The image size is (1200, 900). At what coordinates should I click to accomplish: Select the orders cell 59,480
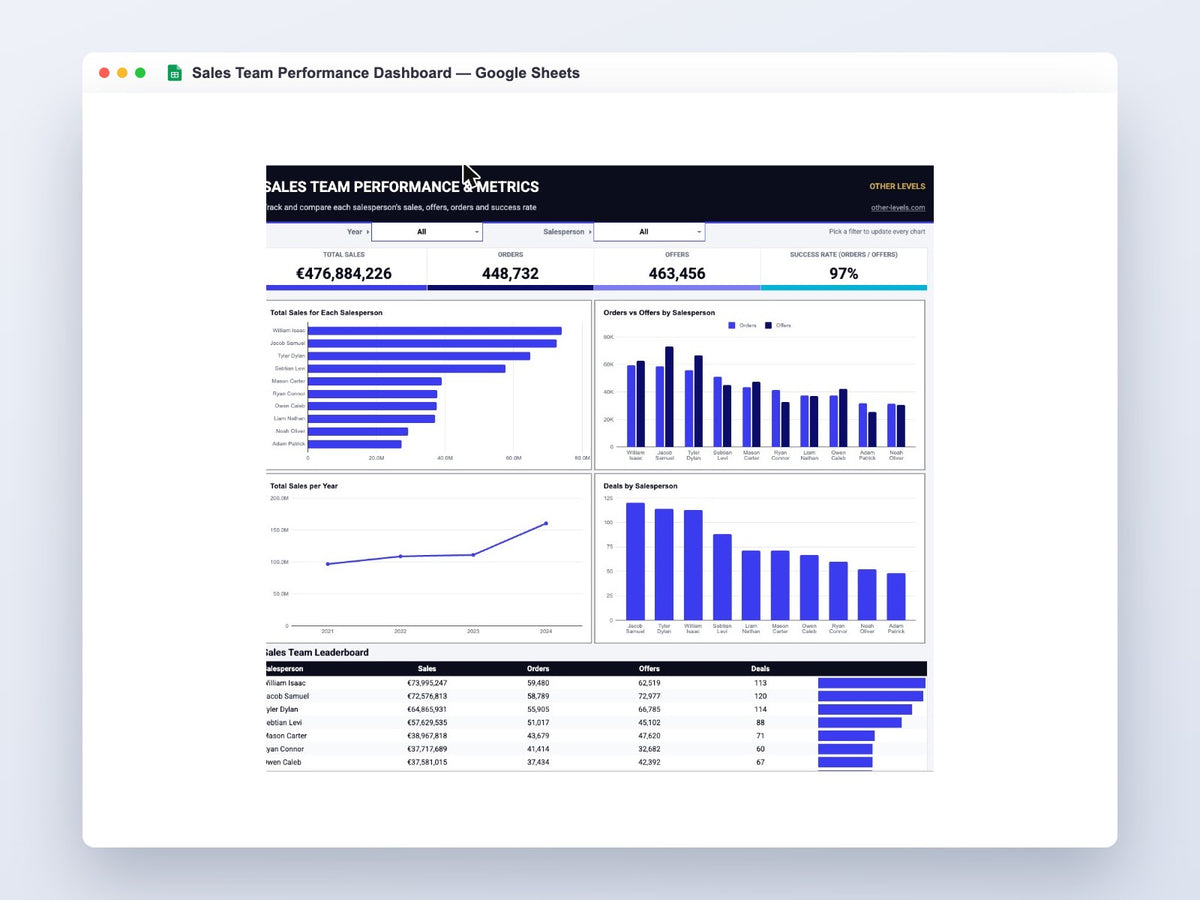538,683
